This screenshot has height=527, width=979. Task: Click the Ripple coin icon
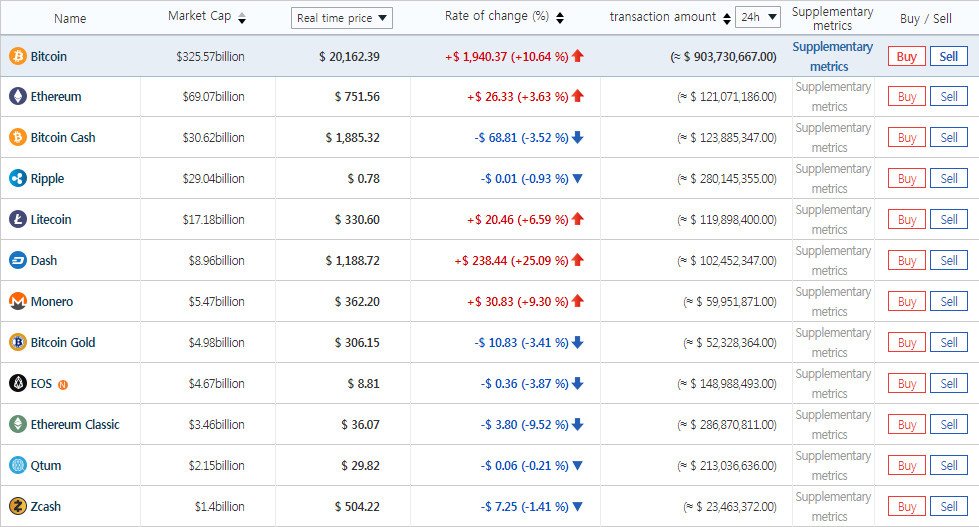point(18,179)
